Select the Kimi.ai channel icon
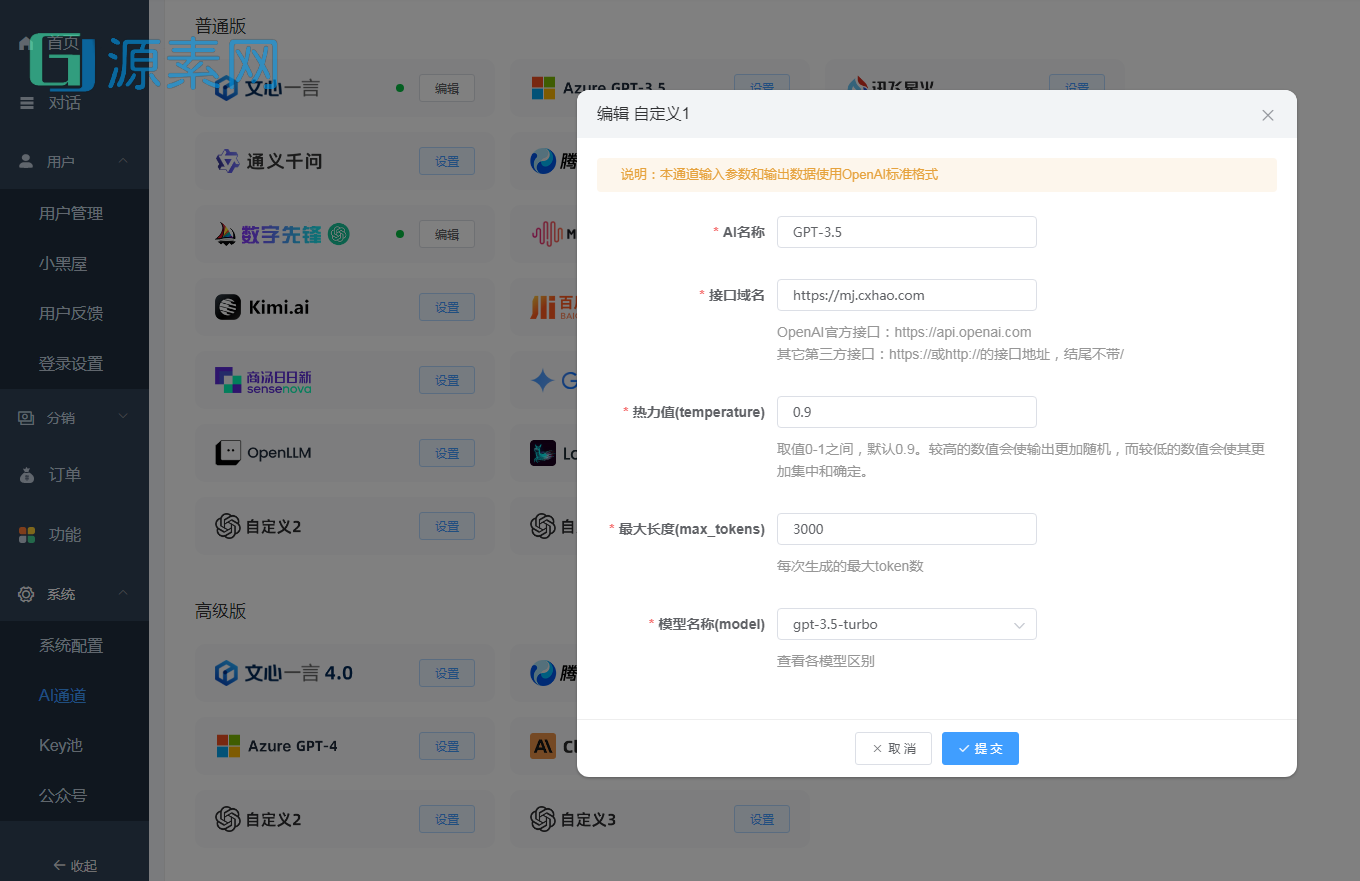Screen dimensions: 1360x881 [x=225, y=307]
